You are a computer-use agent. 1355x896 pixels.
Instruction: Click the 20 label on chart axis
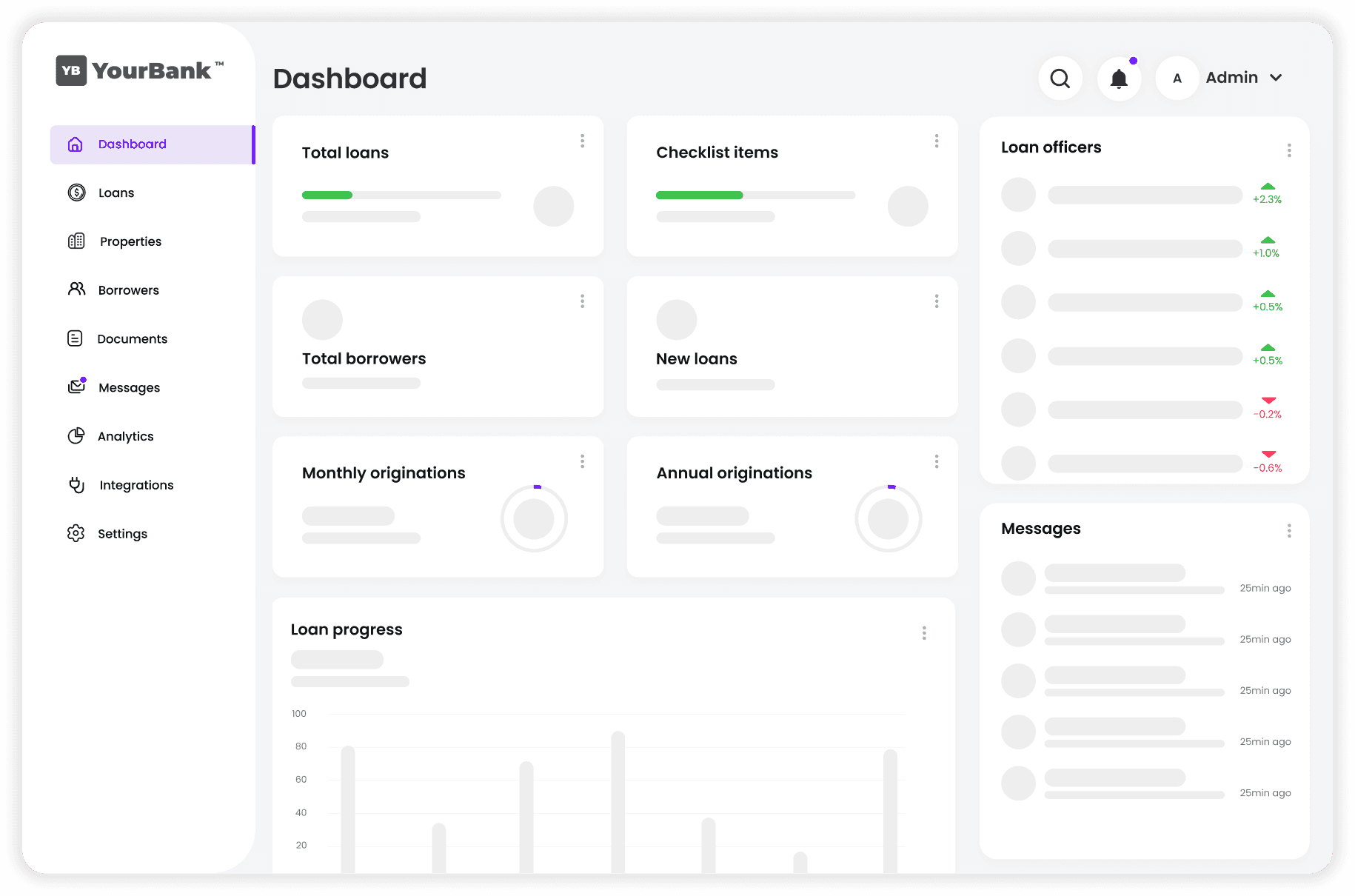(x=301, y=845)
